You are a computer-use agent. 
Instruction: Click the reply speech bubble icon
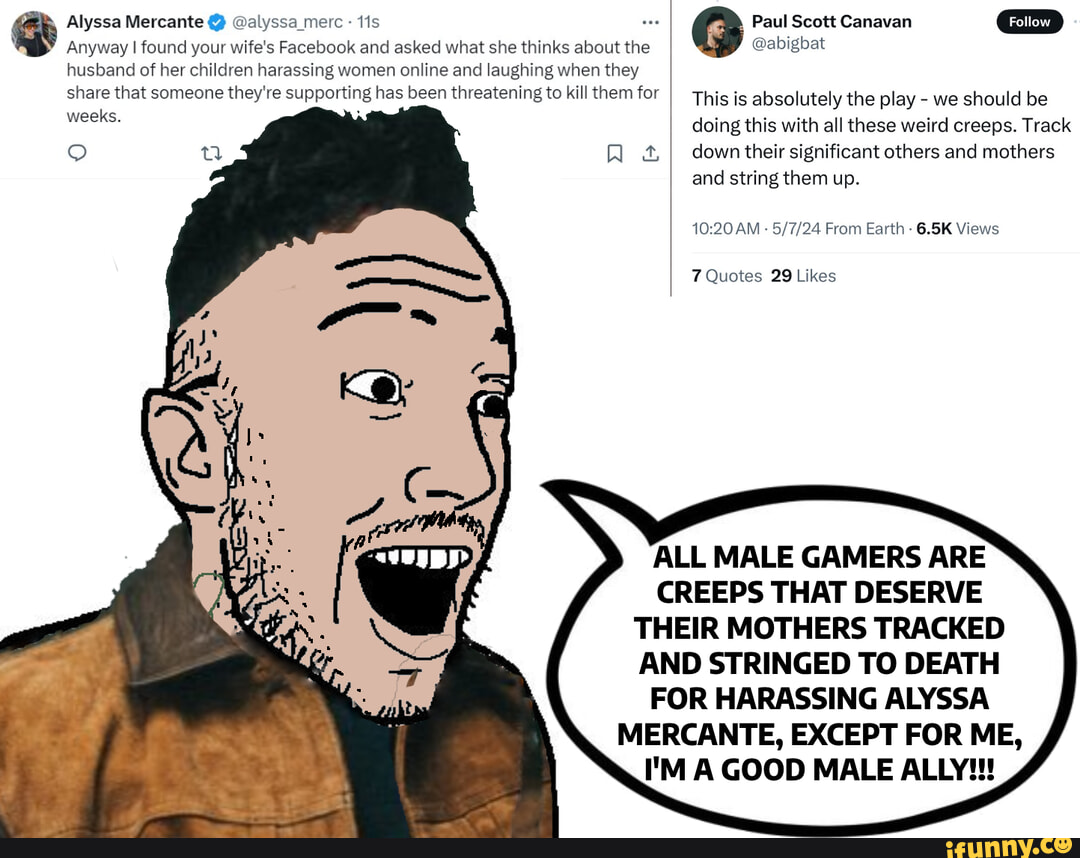(x=77, y=152)
